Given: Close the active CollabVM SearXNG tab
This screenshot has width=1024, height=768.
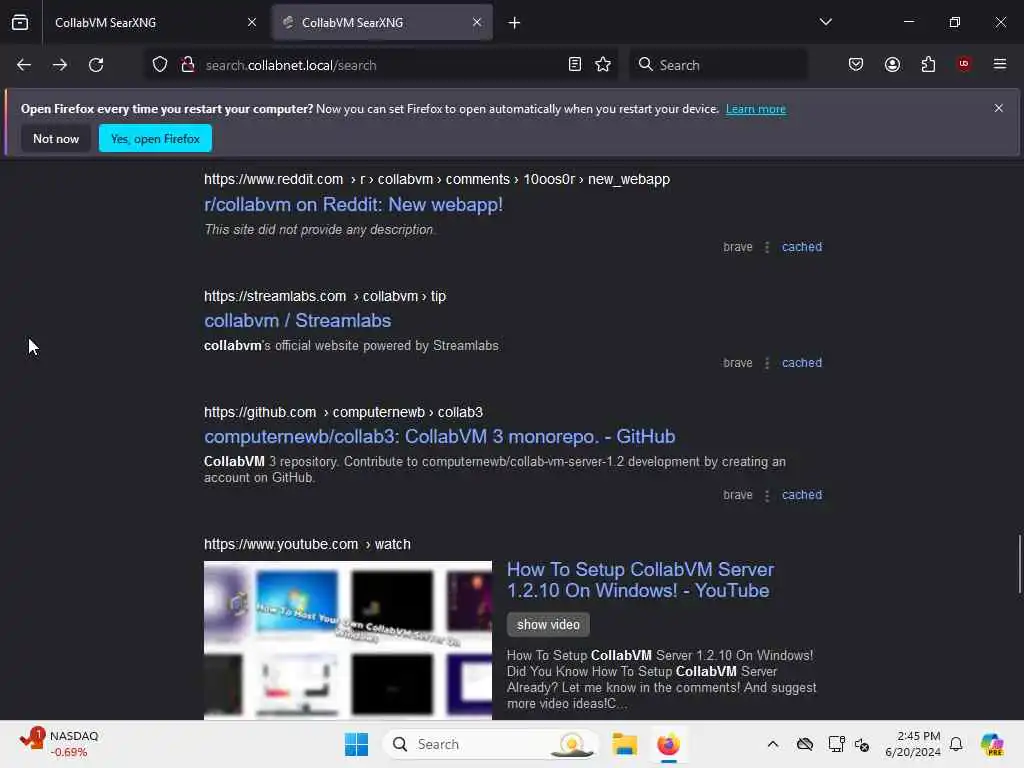Looking at the screenshot, I should point(477,22).
